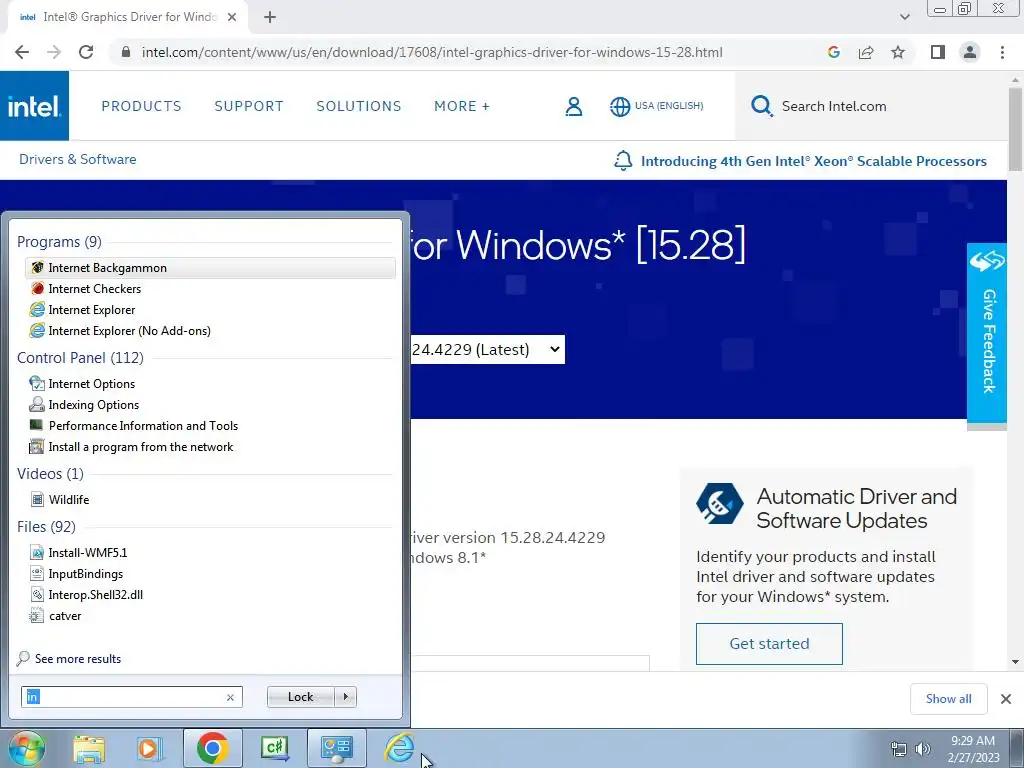Click the Windows Start orb
1024x768 pixels.
click(x=27, y=748)
